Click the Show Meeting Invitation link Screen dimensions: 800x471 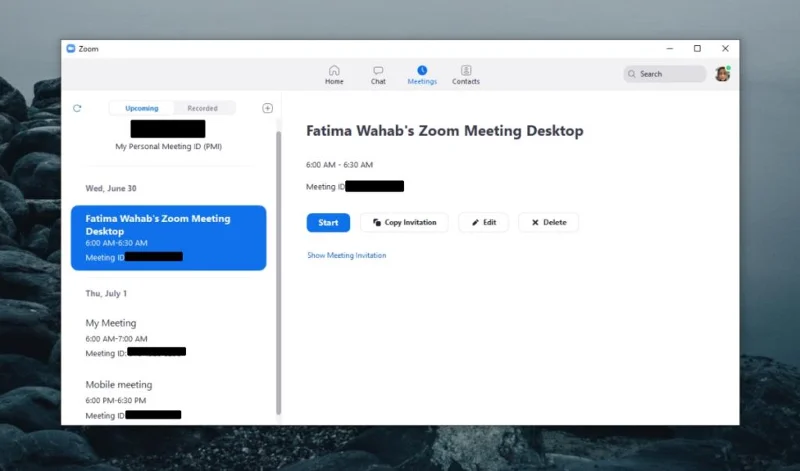click(x=346, y=255)
